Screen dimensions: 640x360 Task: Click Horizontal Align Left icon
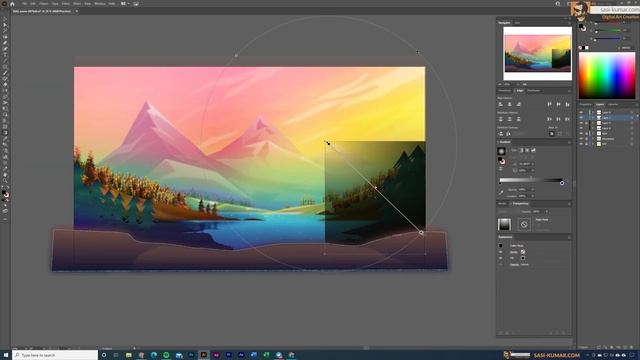point(500,104)
